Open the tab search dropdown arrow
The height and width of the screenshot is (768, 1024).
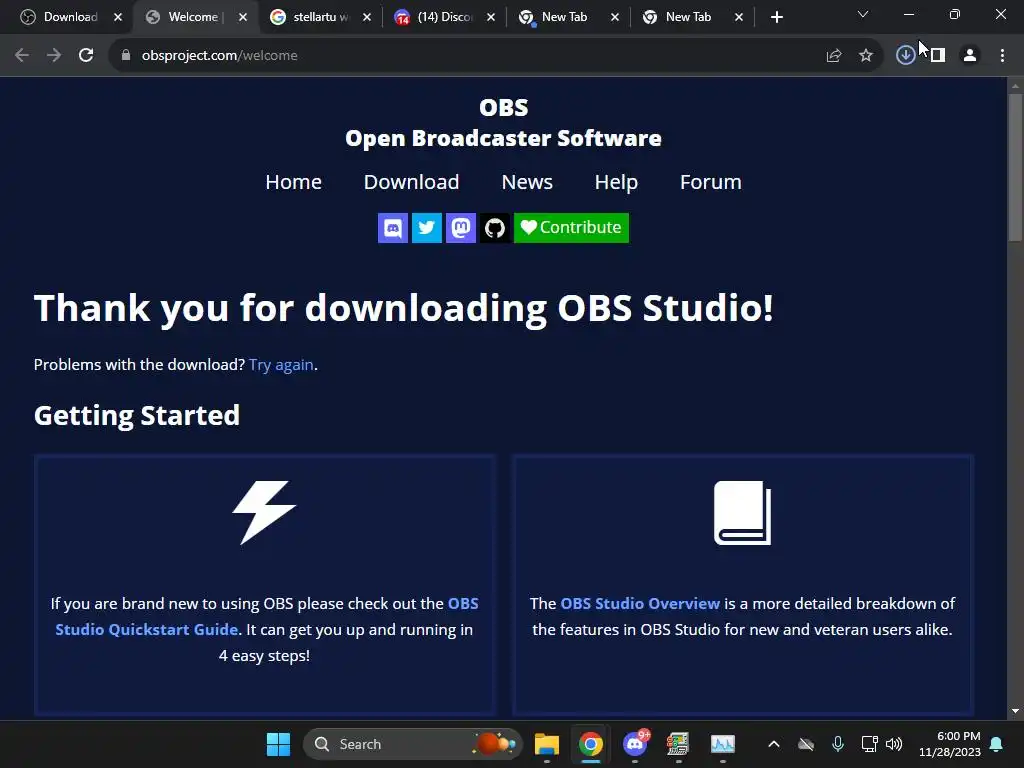[863, 14]
